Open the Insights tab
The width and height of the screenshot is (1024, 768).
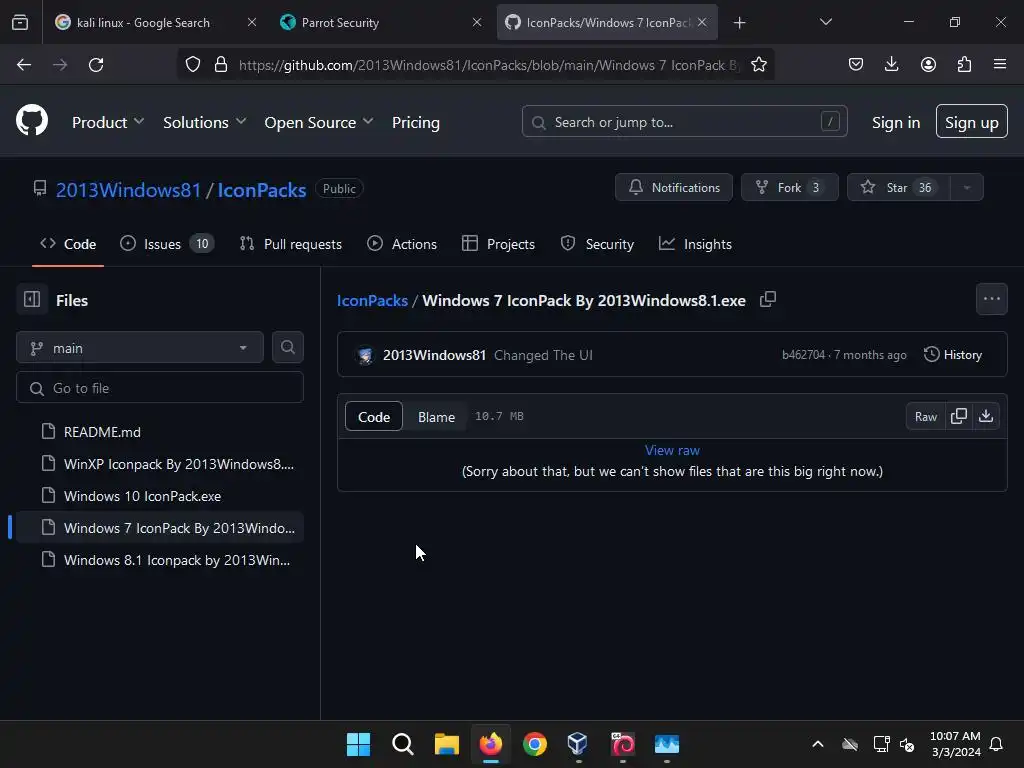coord(695,244)
